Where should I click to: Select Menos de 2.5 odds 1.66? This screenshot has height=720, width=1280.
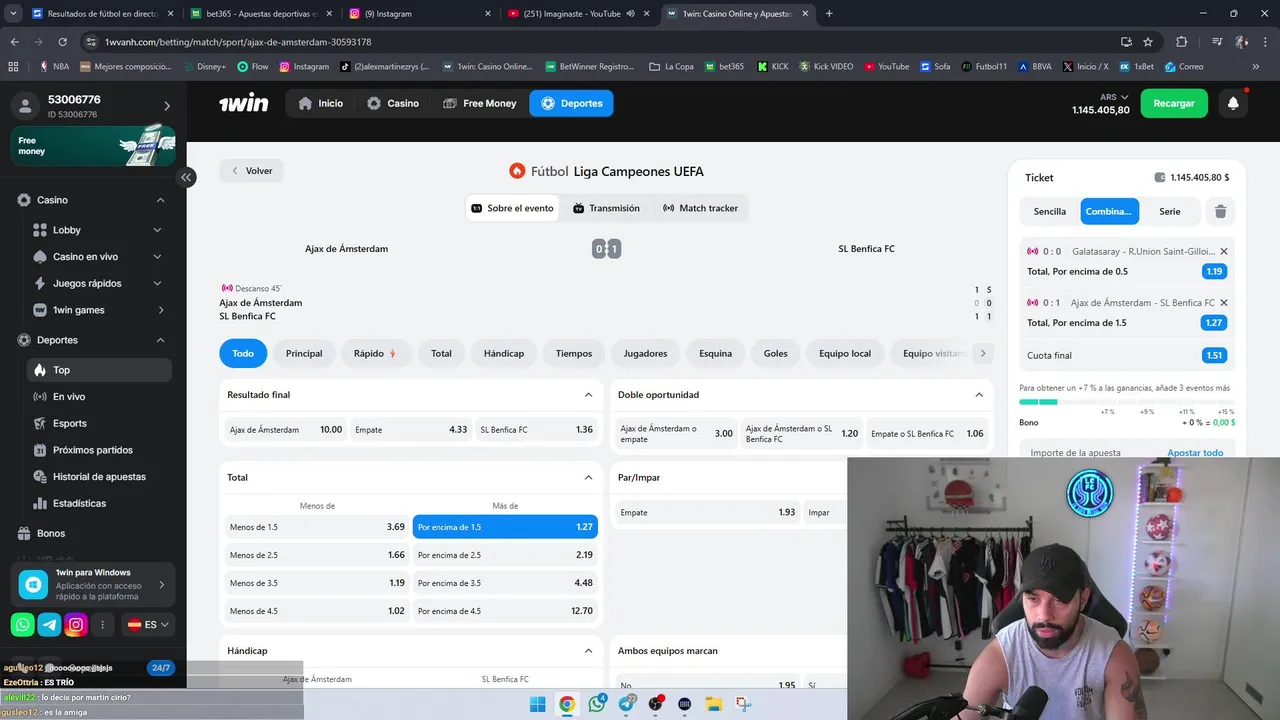[317, 555]
